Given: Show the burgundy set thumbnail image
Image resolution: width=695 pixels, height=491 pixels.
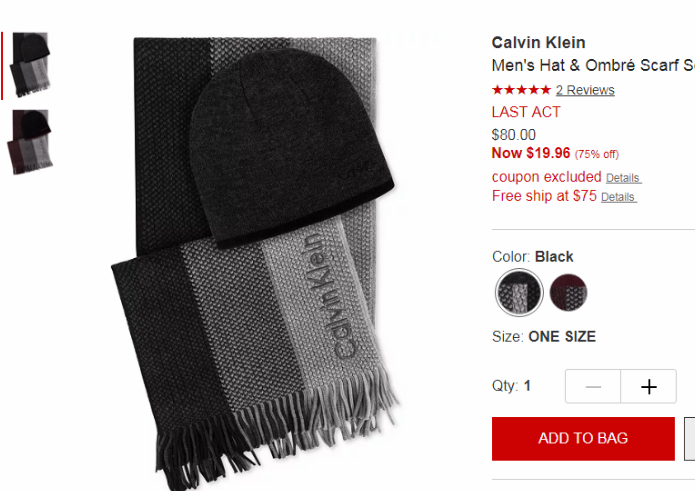Looking at the screenshot, I should click(30, 142).
